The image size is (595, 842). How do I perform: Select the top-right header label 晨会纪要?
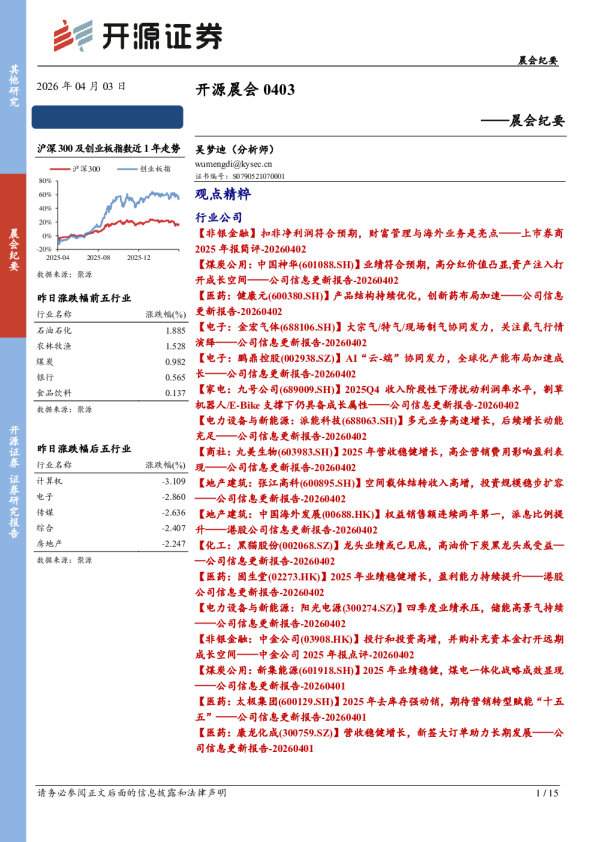coord(538,60)
